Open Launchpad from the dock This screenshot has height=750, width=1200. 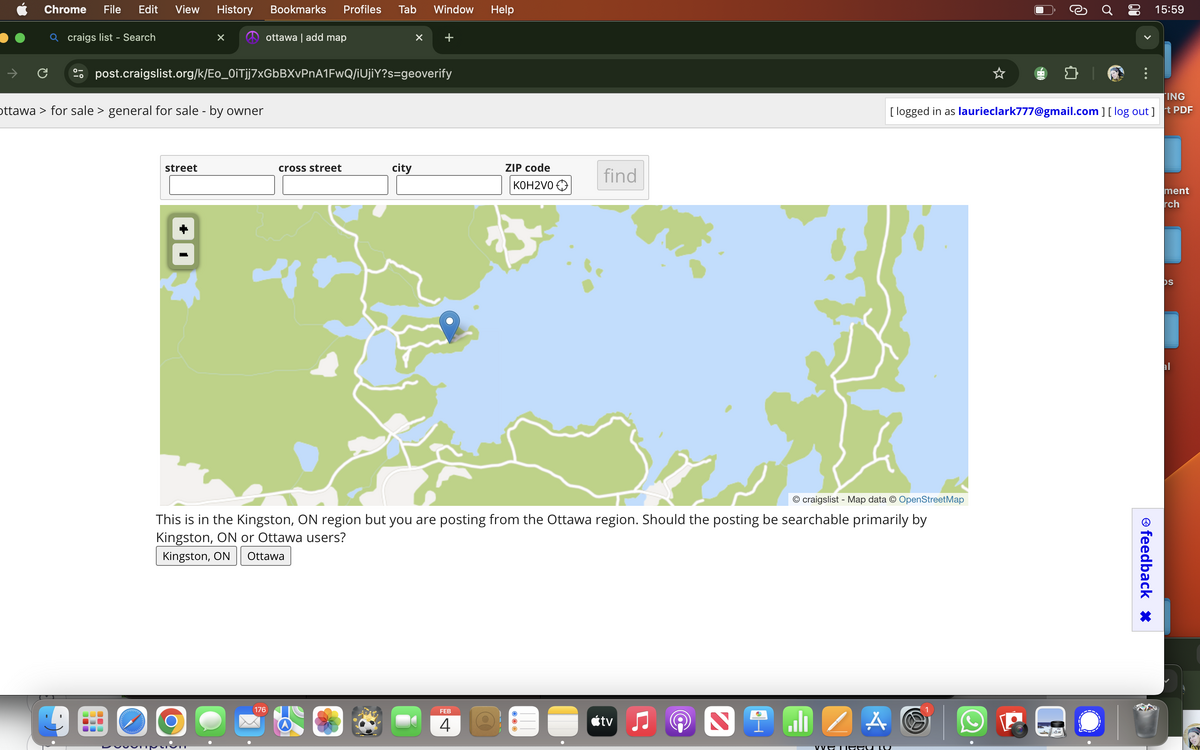[x=93, y=721]
